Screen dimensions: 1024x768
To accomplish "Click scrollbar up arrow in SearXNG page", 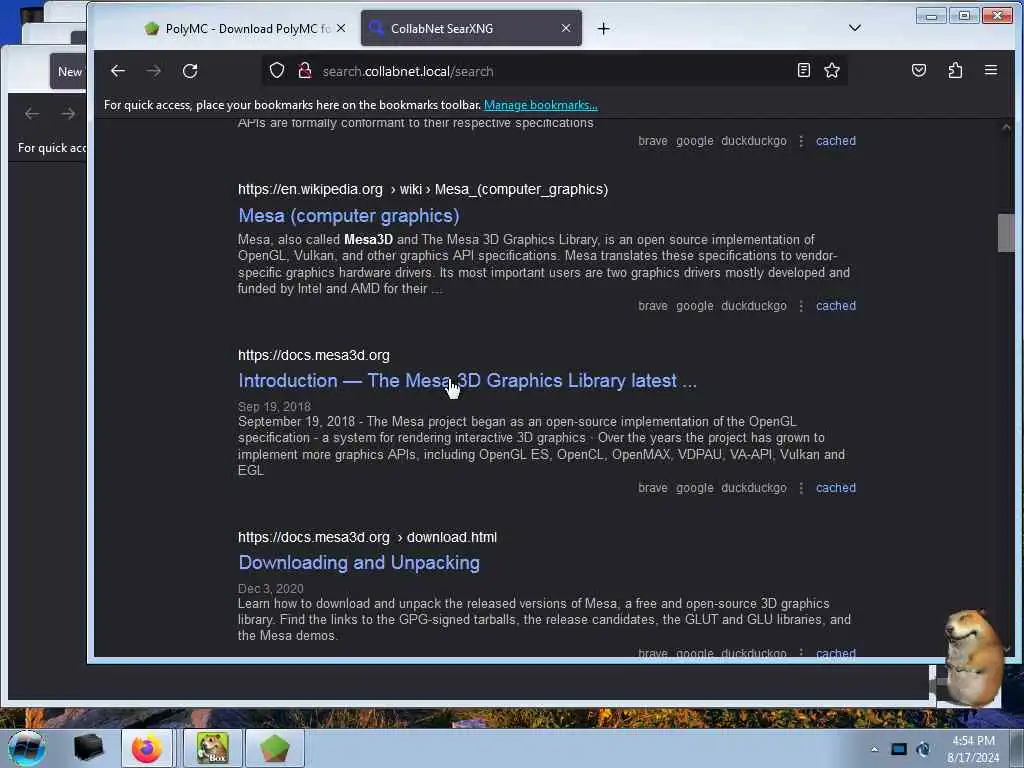I will point(1006,127).
